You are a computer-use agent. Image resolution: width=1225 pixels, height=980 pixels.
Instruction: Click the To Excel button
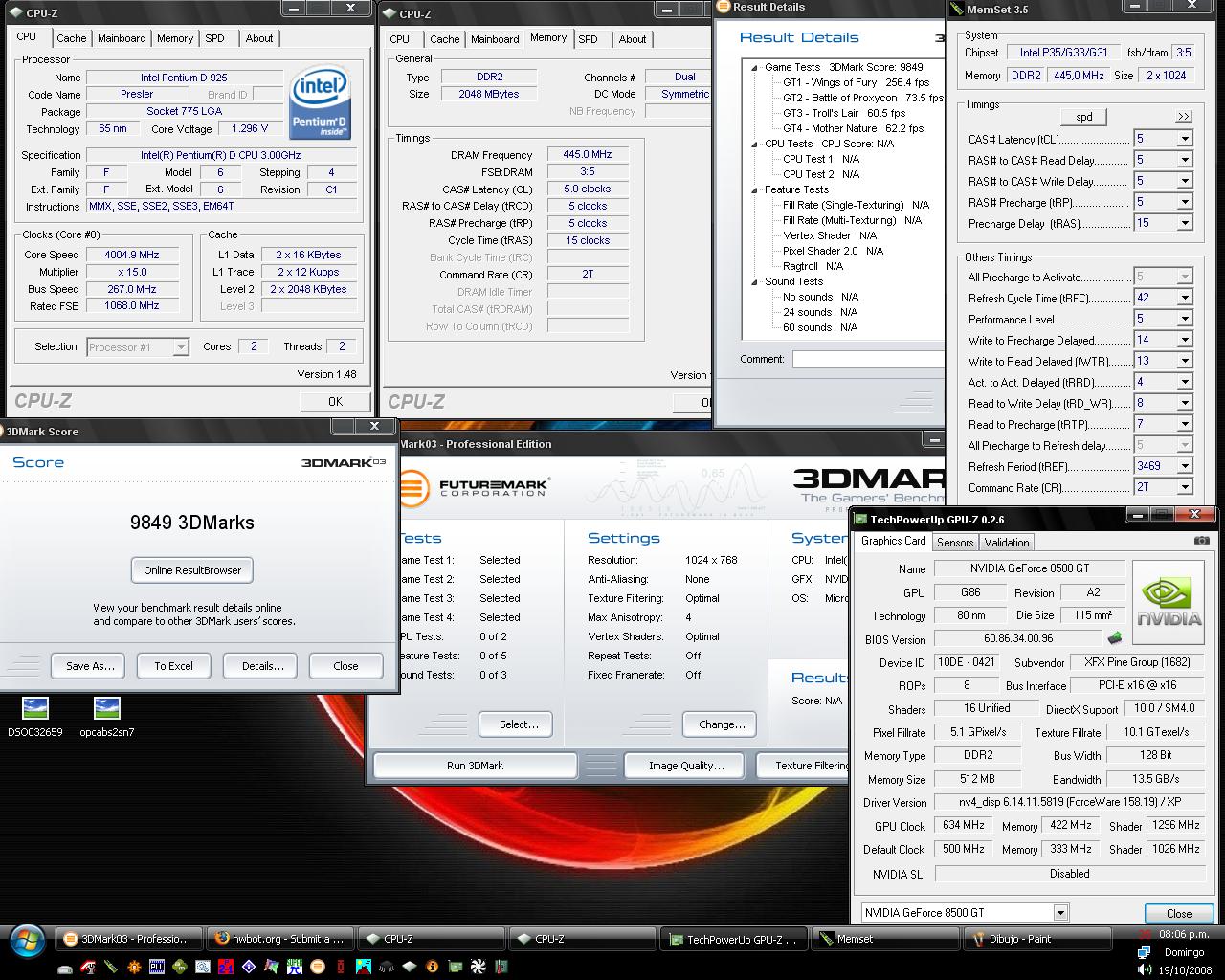(x=173, y=666)
